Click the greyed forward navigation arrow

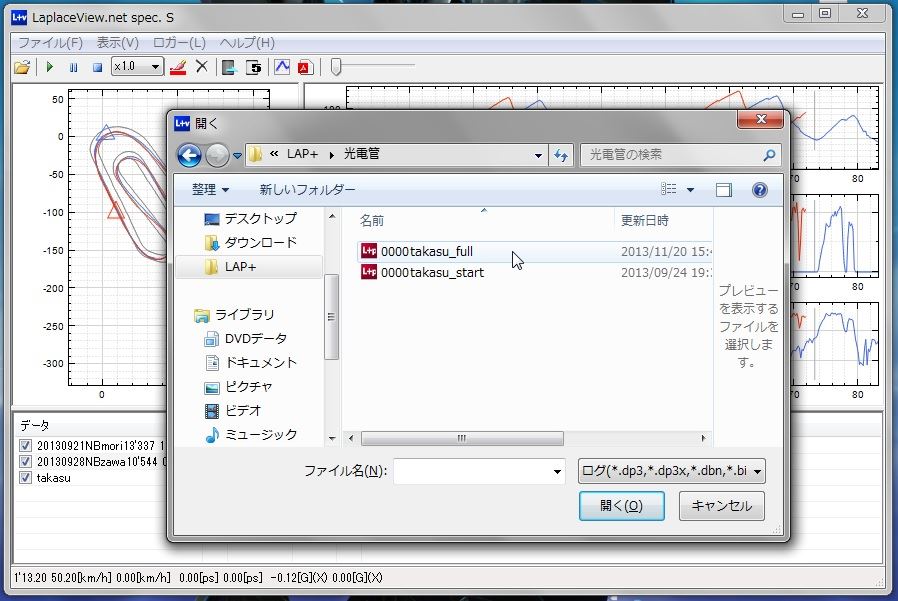coord(216,155)
